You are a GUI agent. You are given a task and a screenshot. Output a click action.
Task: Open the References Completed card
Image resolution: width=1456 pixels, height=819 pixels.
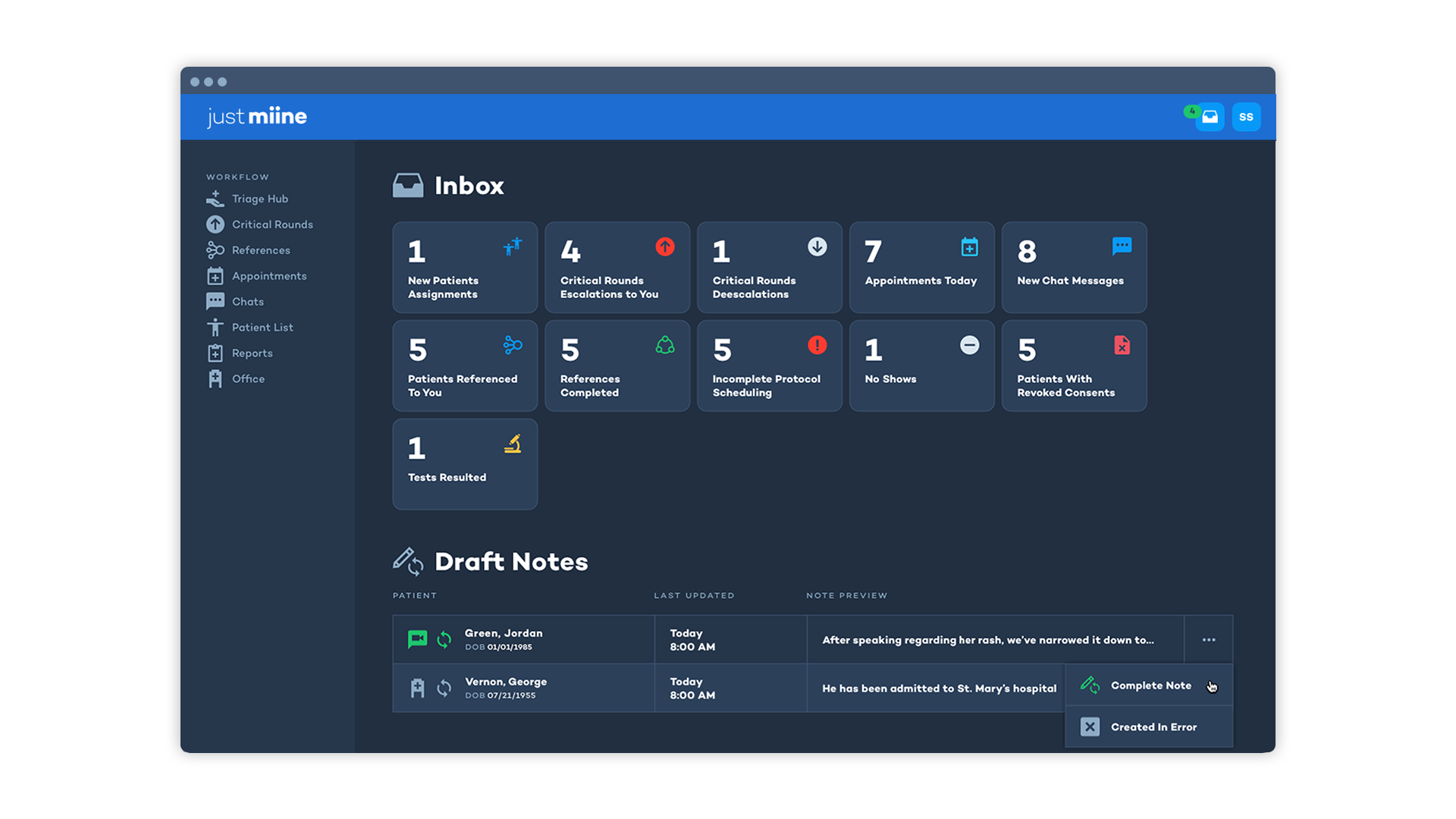coord(617,366)
